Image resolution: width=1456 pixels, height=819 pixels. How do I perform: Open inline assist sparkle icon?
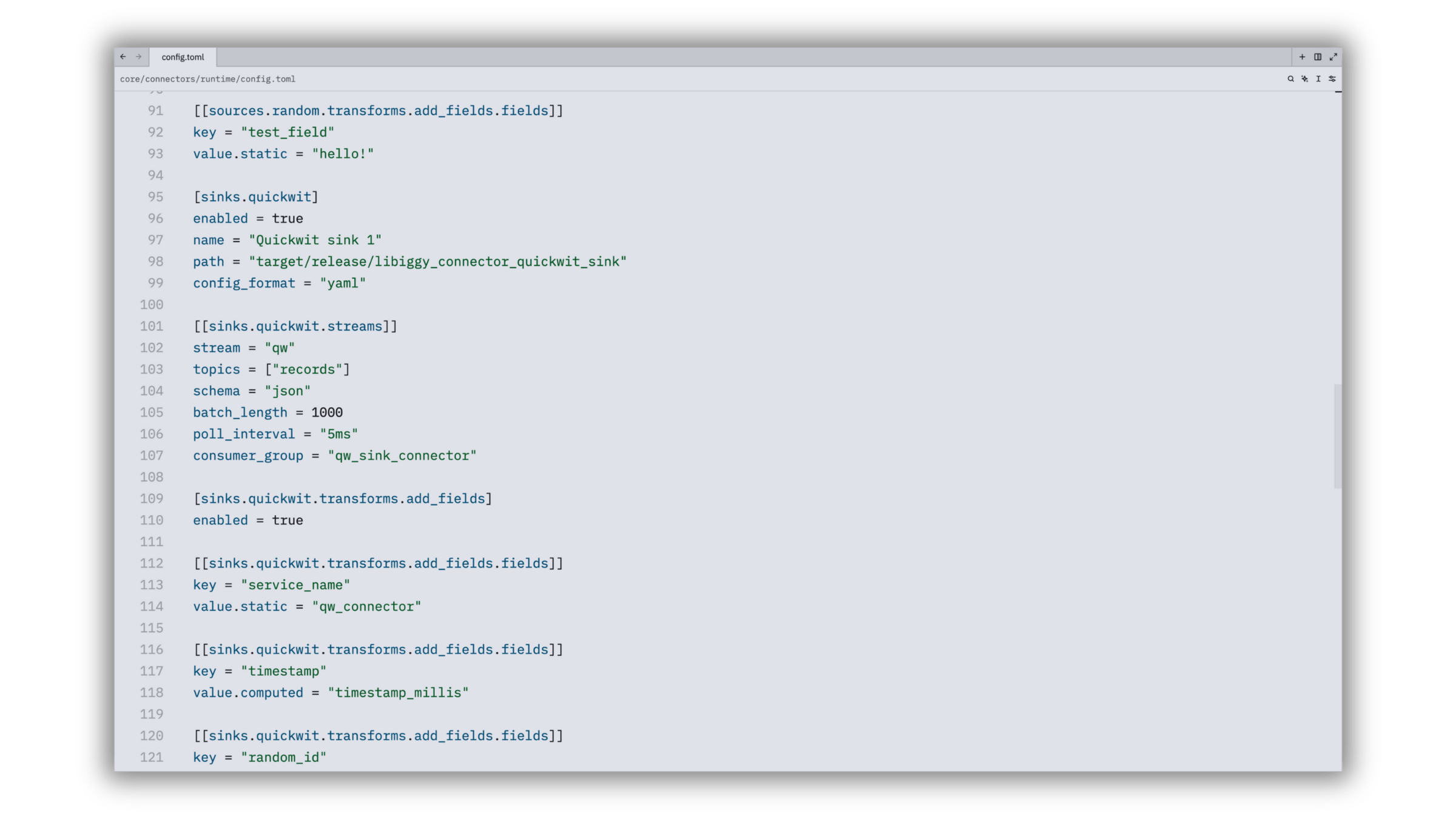click(x=1304, y=79)
